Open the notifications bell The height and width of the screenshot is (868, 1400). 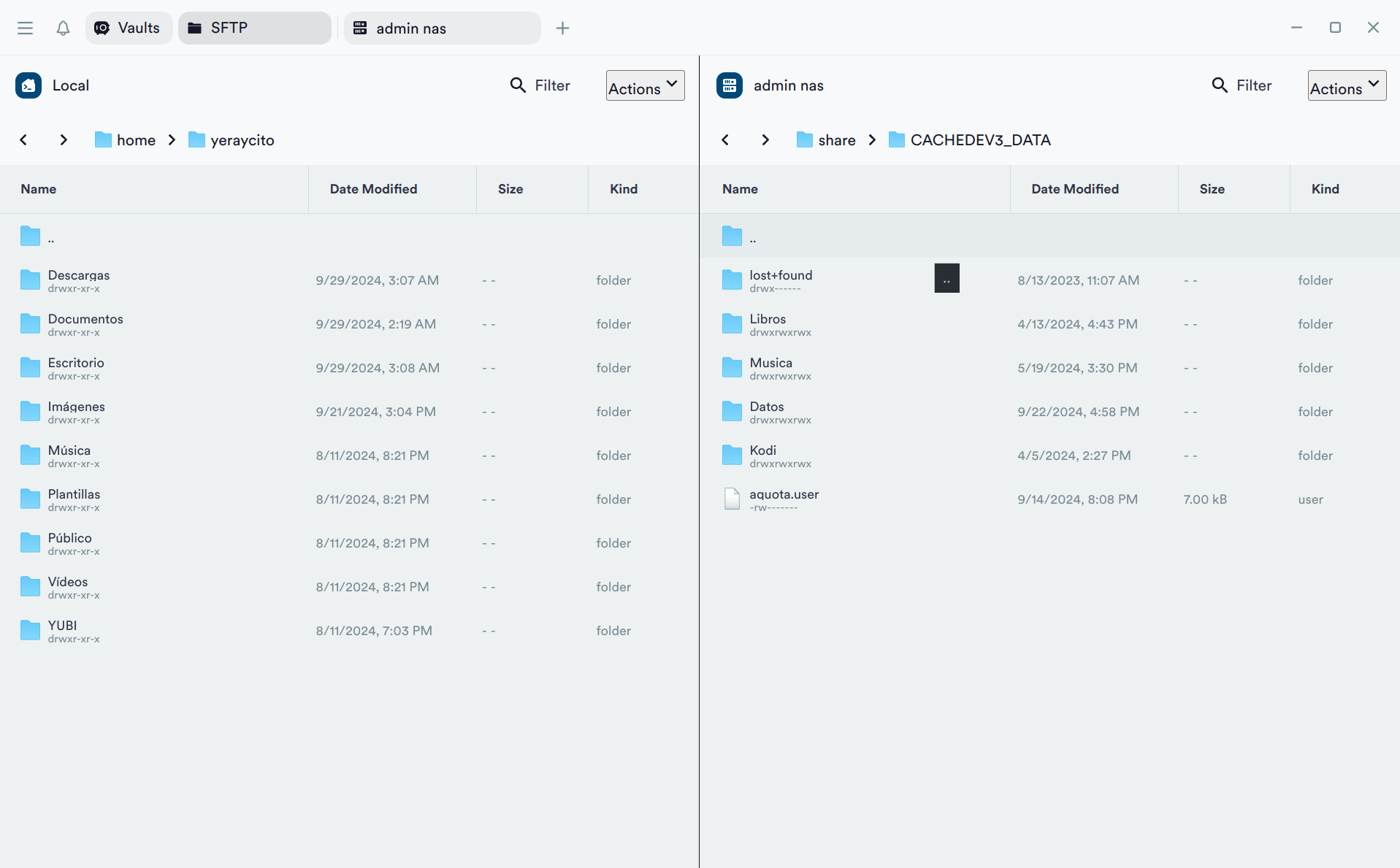click(x=63, y=28)
